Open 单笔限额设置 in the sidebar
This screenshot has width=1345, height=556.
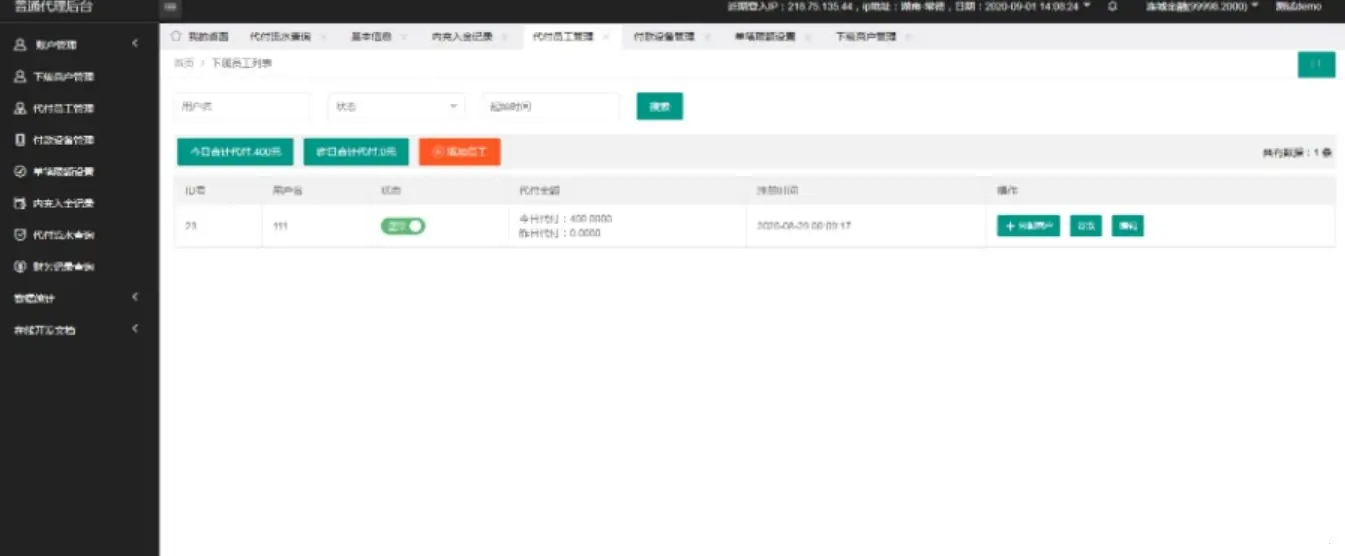tap(63, 172)
